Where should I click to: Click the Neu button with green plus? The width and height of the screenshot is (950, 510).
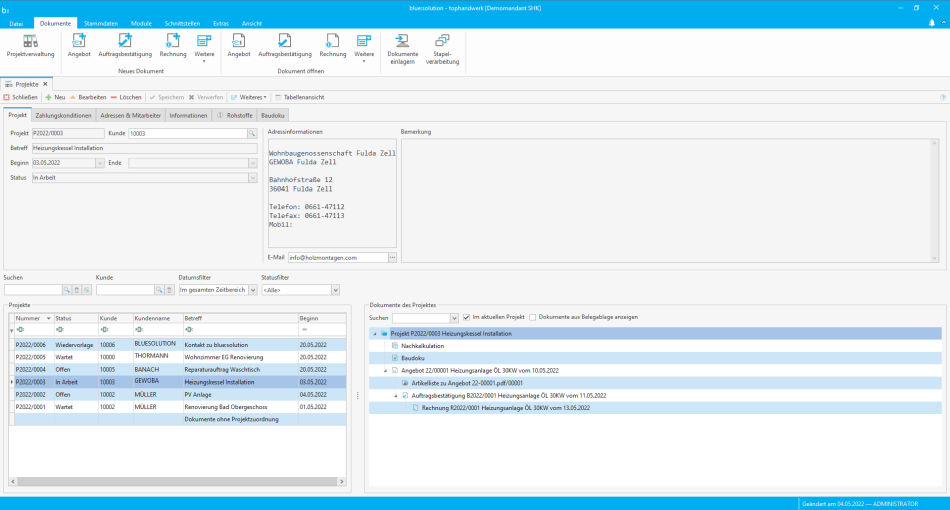click(55, 97)
